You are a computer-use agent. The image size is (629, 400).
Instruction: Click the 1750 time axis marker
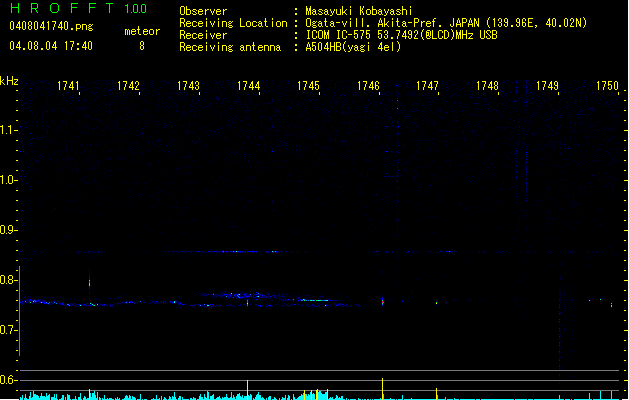(x=607, y=86)
